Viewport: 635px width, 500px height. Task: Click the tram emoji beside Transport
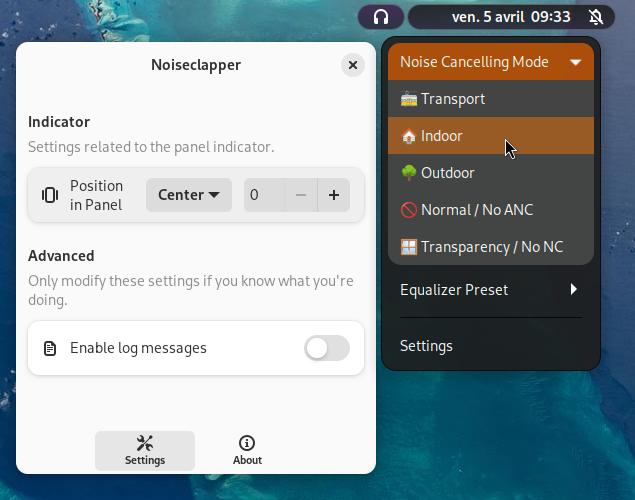[x=409, y=99]
